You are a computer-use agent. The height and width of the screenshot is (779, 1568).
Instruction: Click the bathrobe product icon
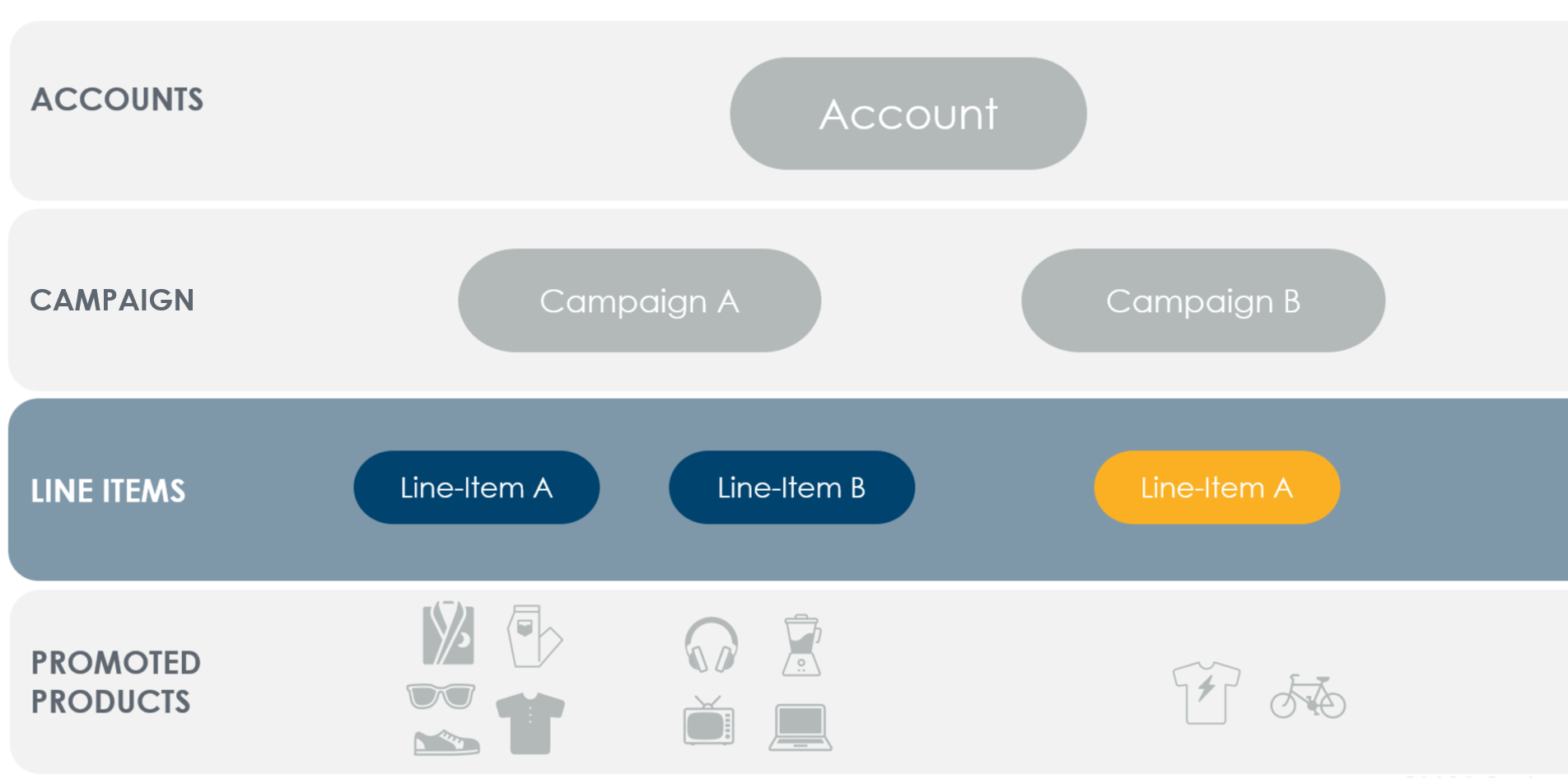pyautogui.click(x=448, y=632)
